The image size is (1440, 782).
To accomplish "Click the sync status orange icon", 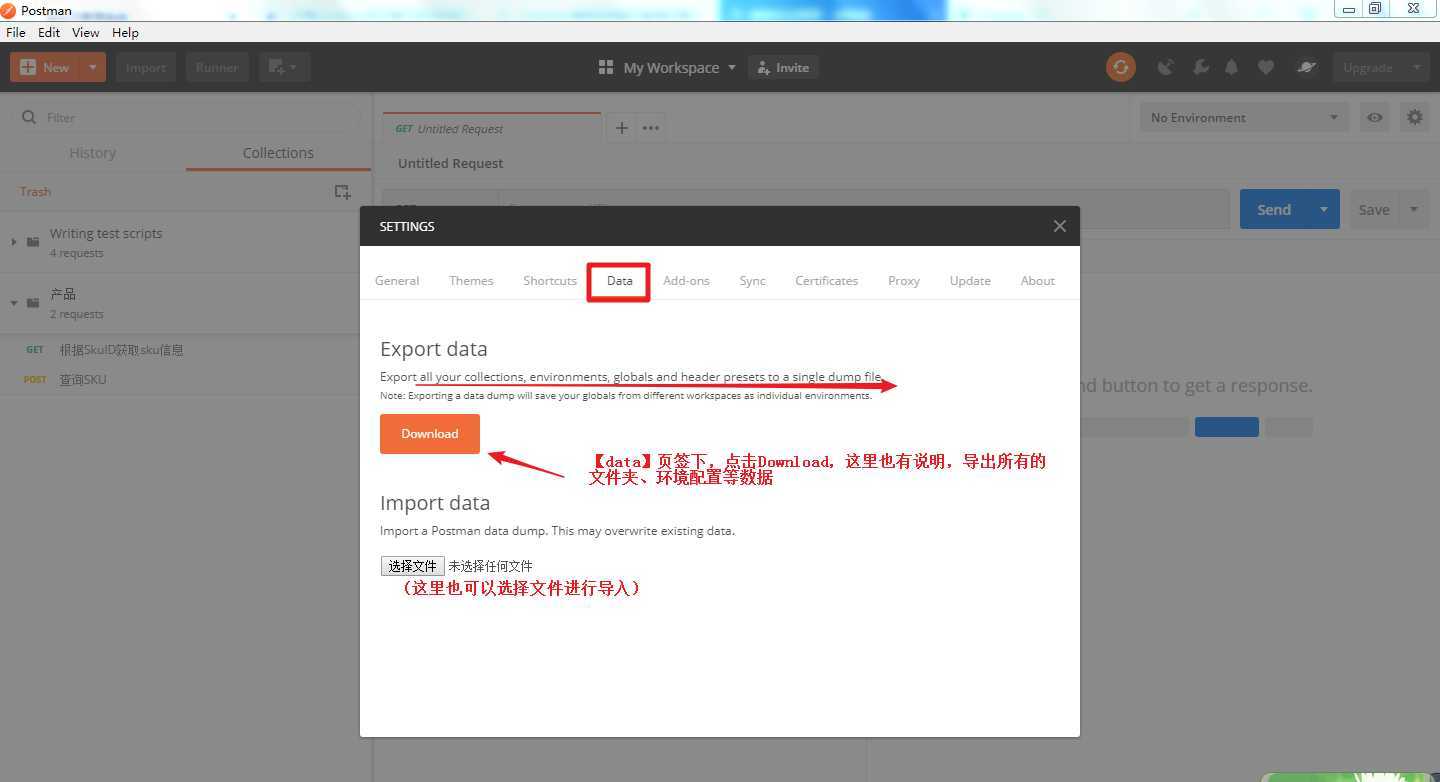I will coord(1121,67).
